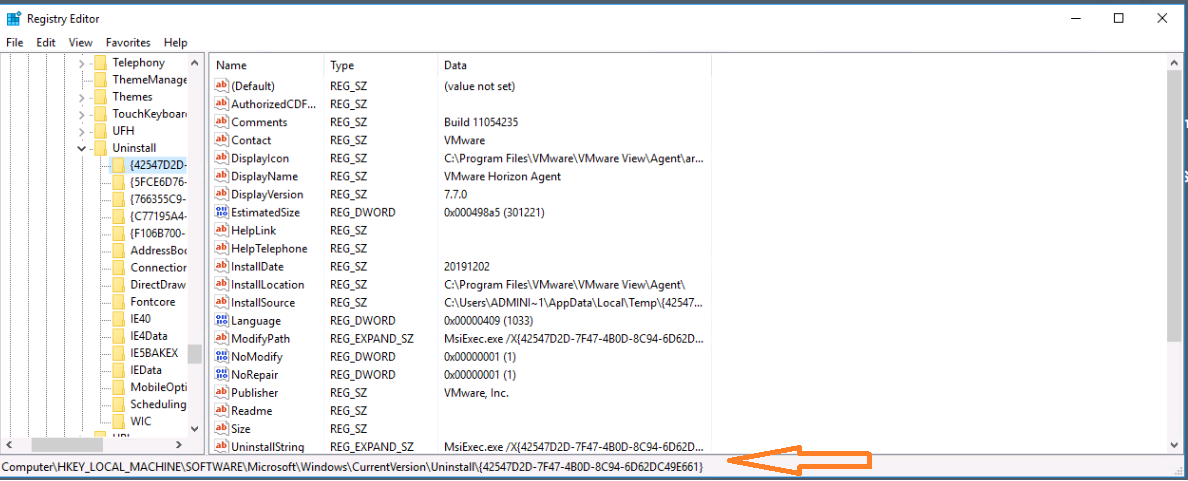This screenshot has height=481, width=1188.
Task: Click the Language DWORD binary icon
Action: coord(222,320)
